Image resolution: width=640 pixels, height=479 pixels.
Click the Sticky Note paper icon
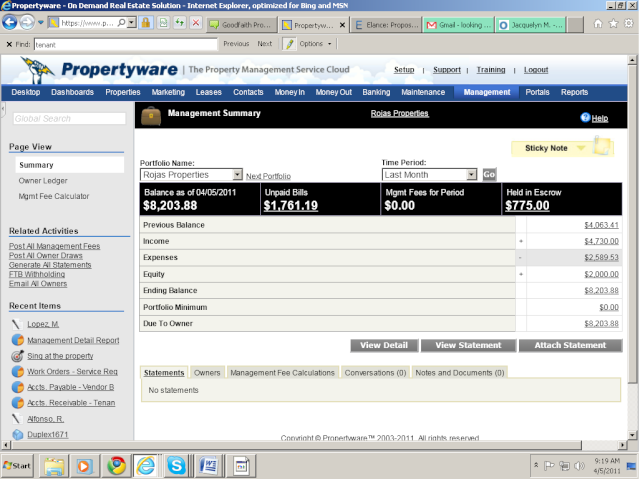point(602,146)
